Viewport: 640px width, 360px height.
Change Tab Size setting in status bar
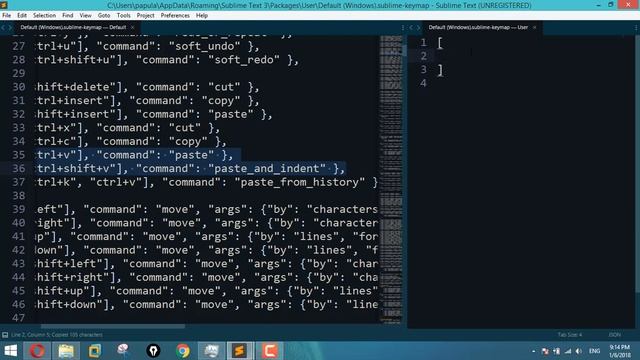pos(570,335)
